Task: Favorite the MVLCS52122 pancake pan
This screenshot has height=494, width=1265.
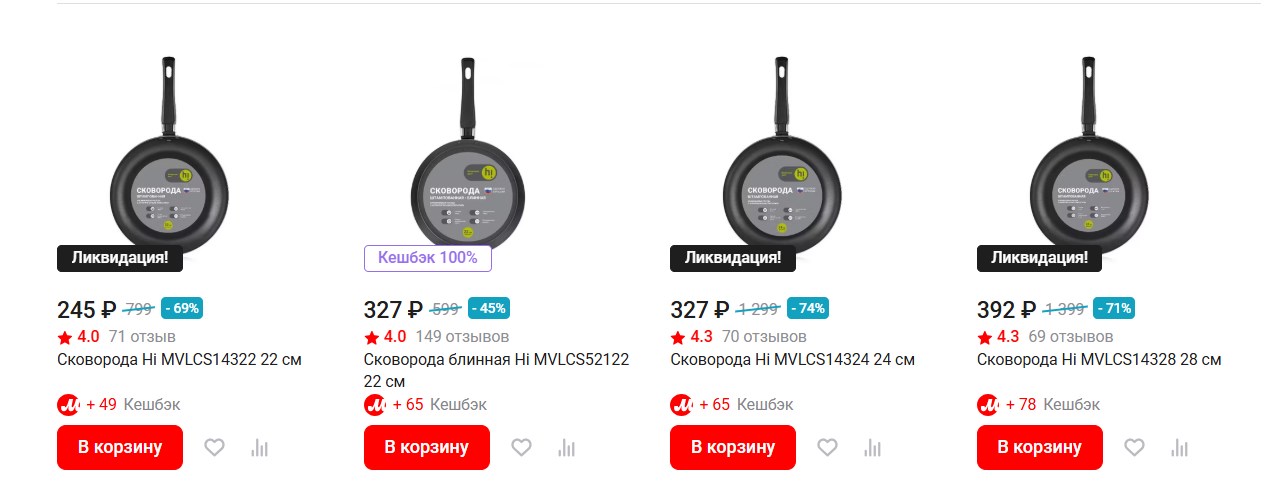Action: point(521,447)
